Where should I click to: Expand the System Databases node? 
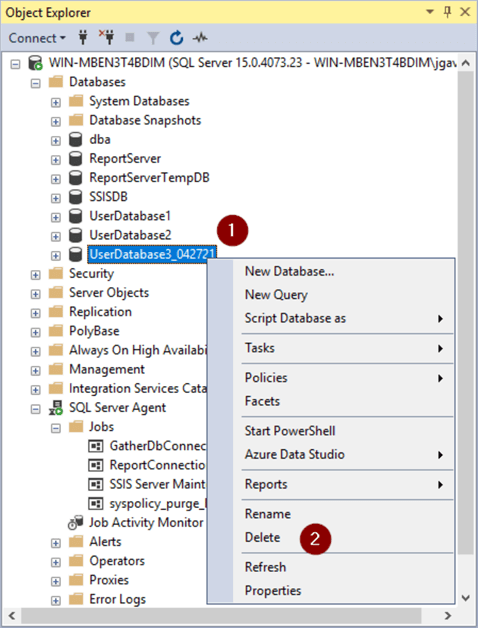click(x=56, y=103)
